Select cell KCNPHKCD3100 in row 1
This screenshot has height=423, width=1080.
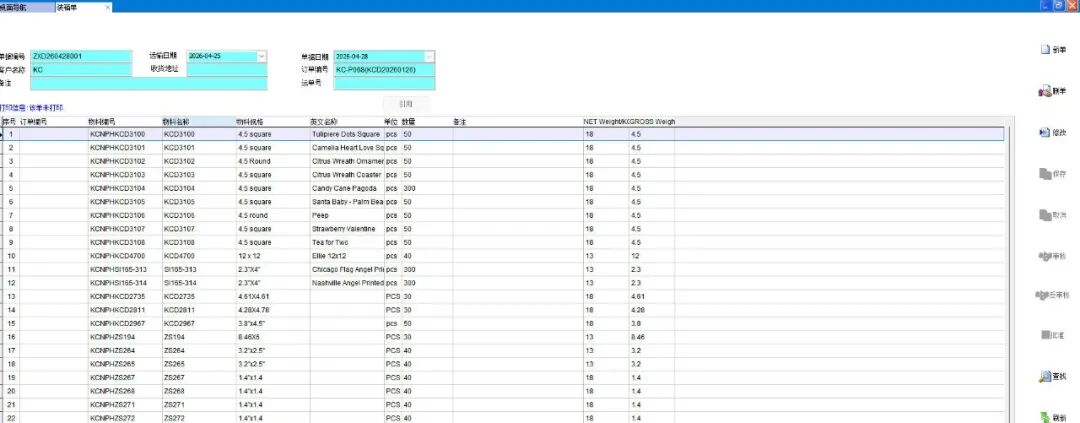124,134
